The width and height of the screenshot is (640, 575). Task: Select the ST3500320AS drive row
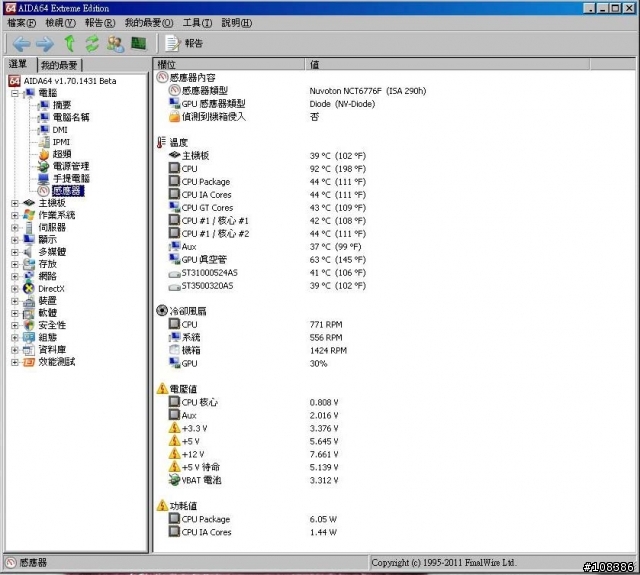[267, 286]
